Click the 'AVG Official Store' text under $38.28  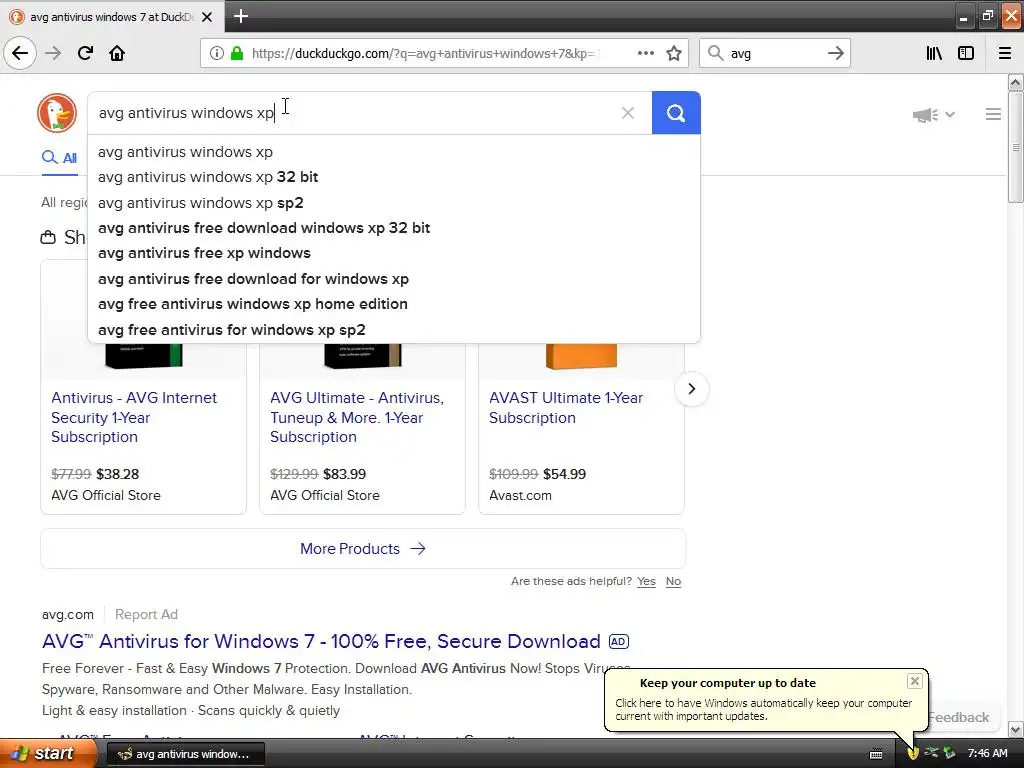pyautogui.click(x=106, y=495)
